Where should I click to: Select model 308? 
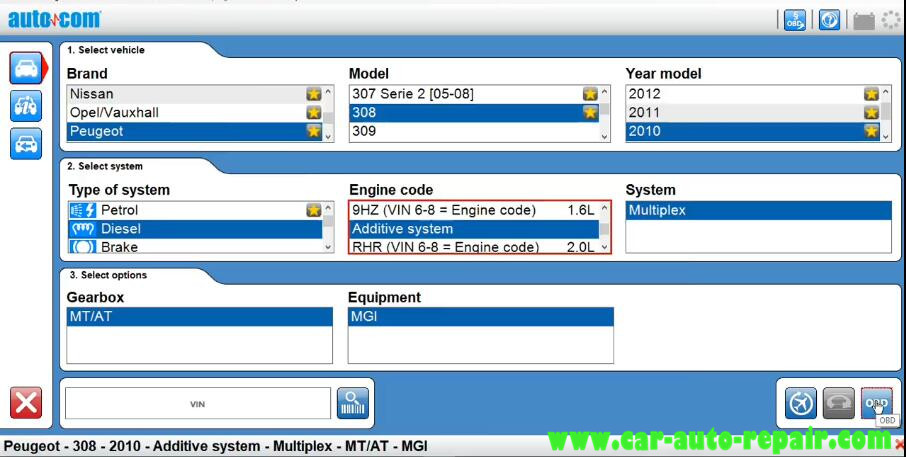474,113
